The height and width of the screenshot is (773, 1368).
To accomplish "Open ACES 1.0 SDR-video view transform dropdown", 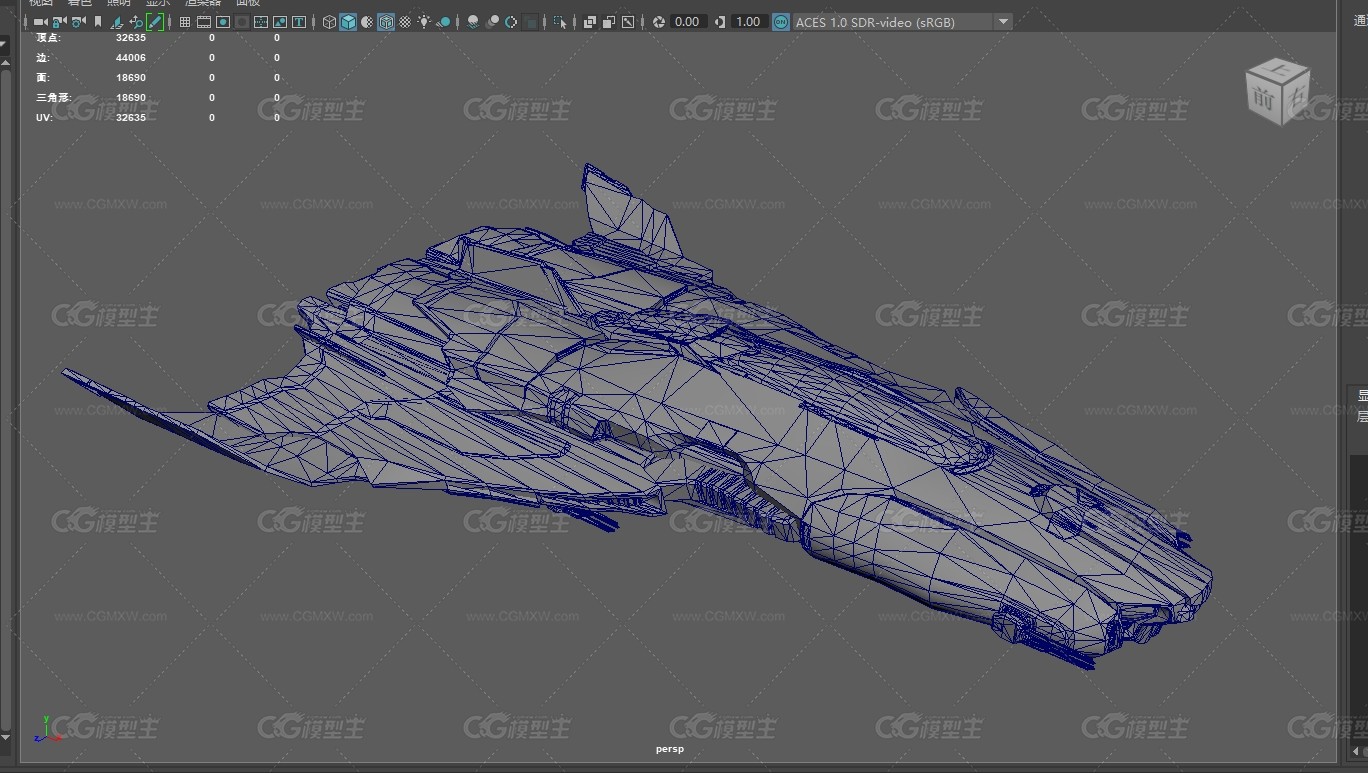I will coord(902,21).
